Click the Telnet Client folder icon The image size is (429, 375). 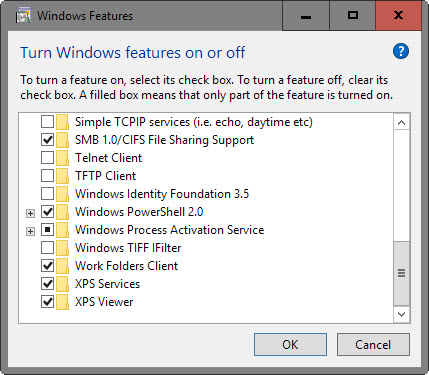62,158
